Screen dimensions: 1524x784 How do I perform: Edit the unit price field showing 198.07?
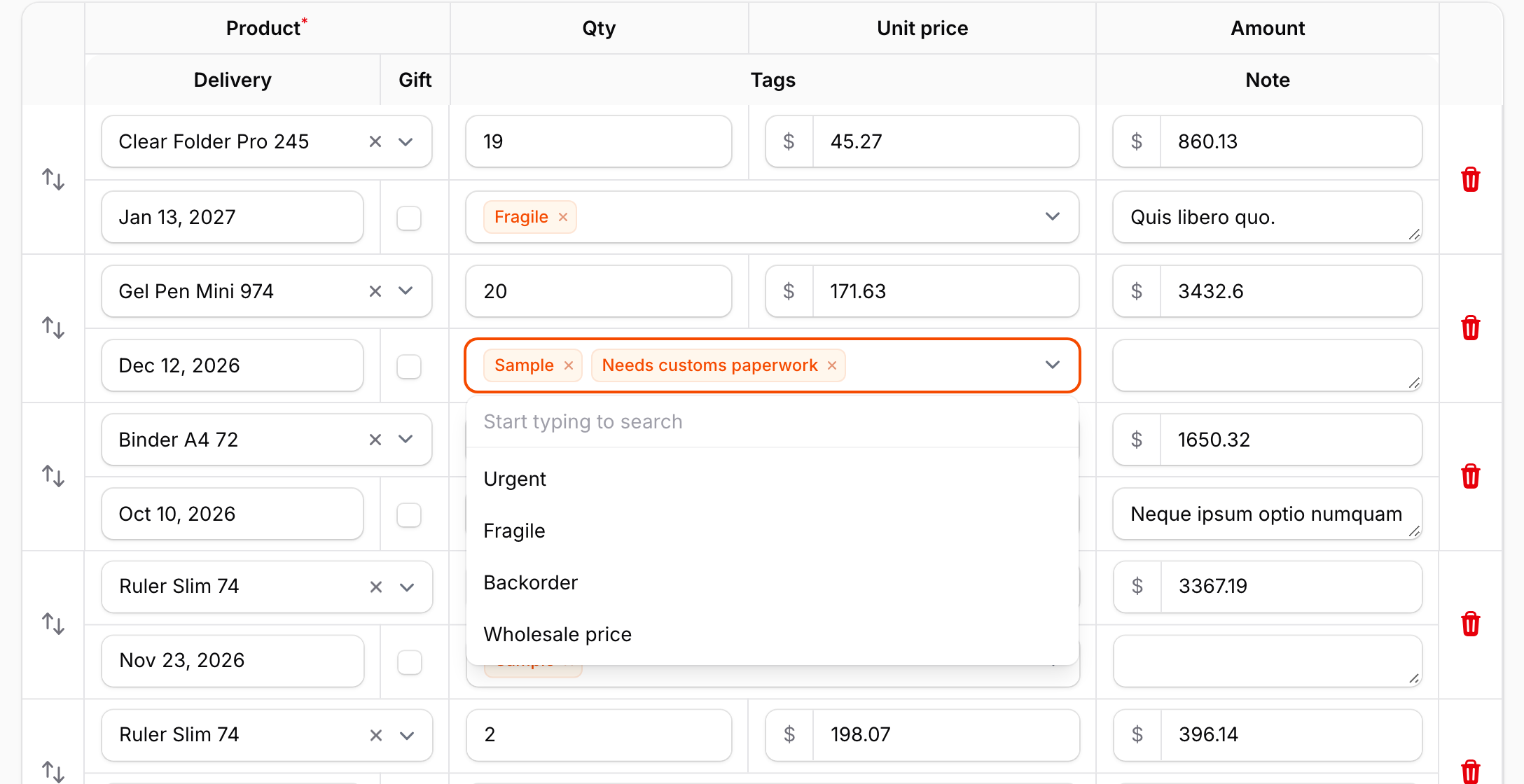point(945,735)
